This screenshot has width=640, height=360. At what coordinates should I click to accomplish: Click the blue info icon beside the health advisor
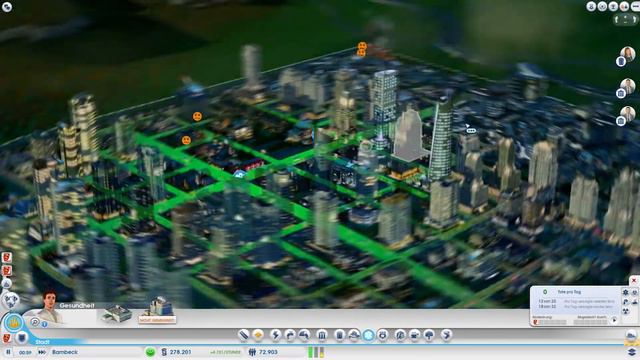[x=44, y=324]
